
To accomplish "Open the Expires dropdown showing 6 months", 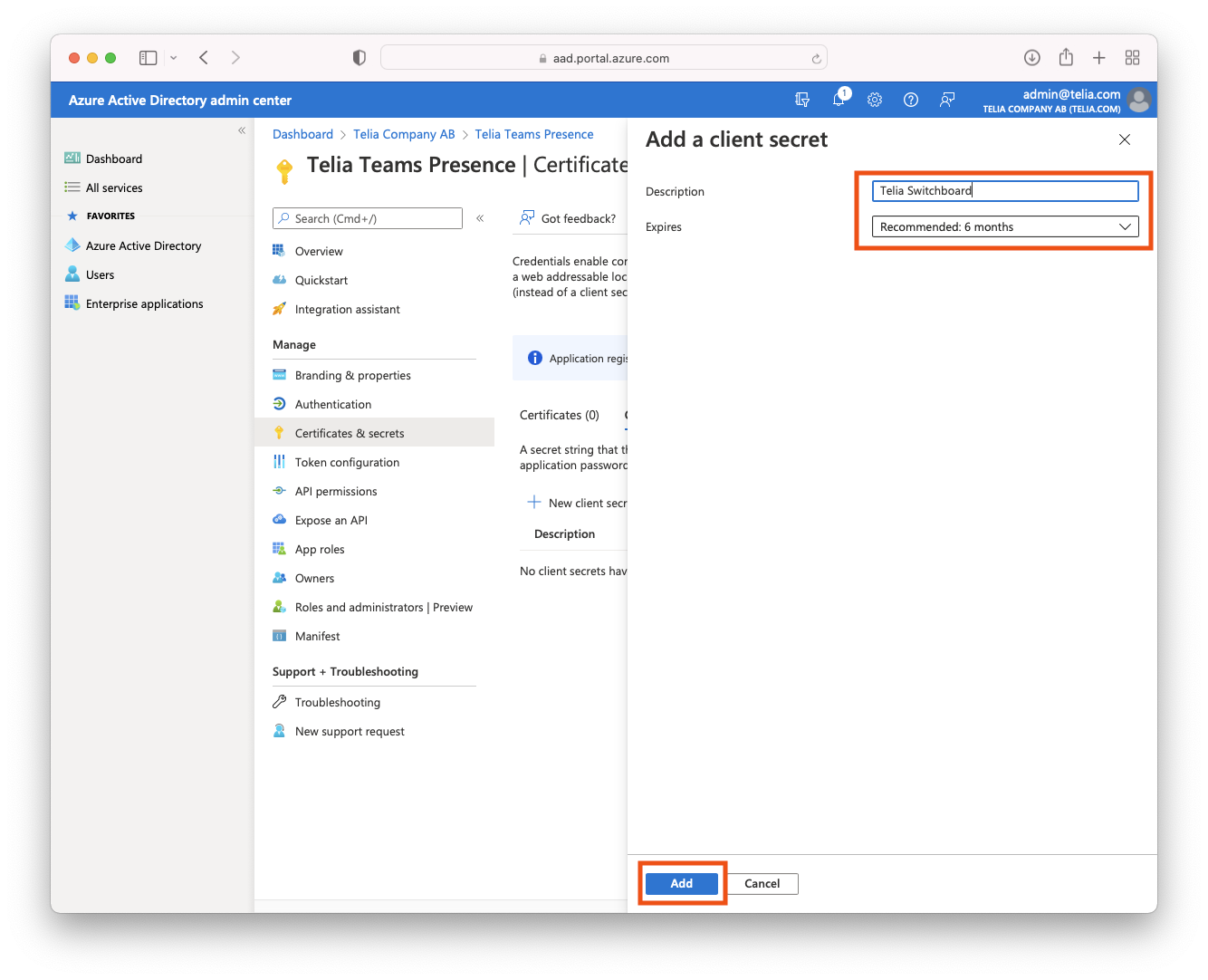I will pos(1005,226).
